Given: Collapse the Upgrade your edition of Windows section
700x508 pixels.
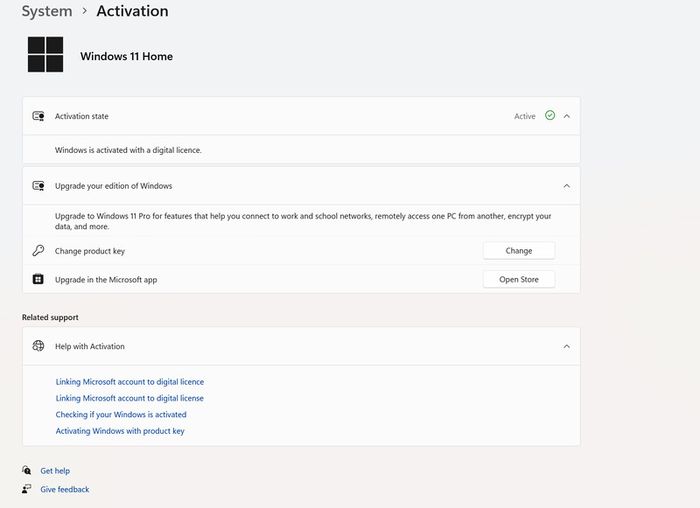Looking at the screenshot, I should tap(567, 186).
